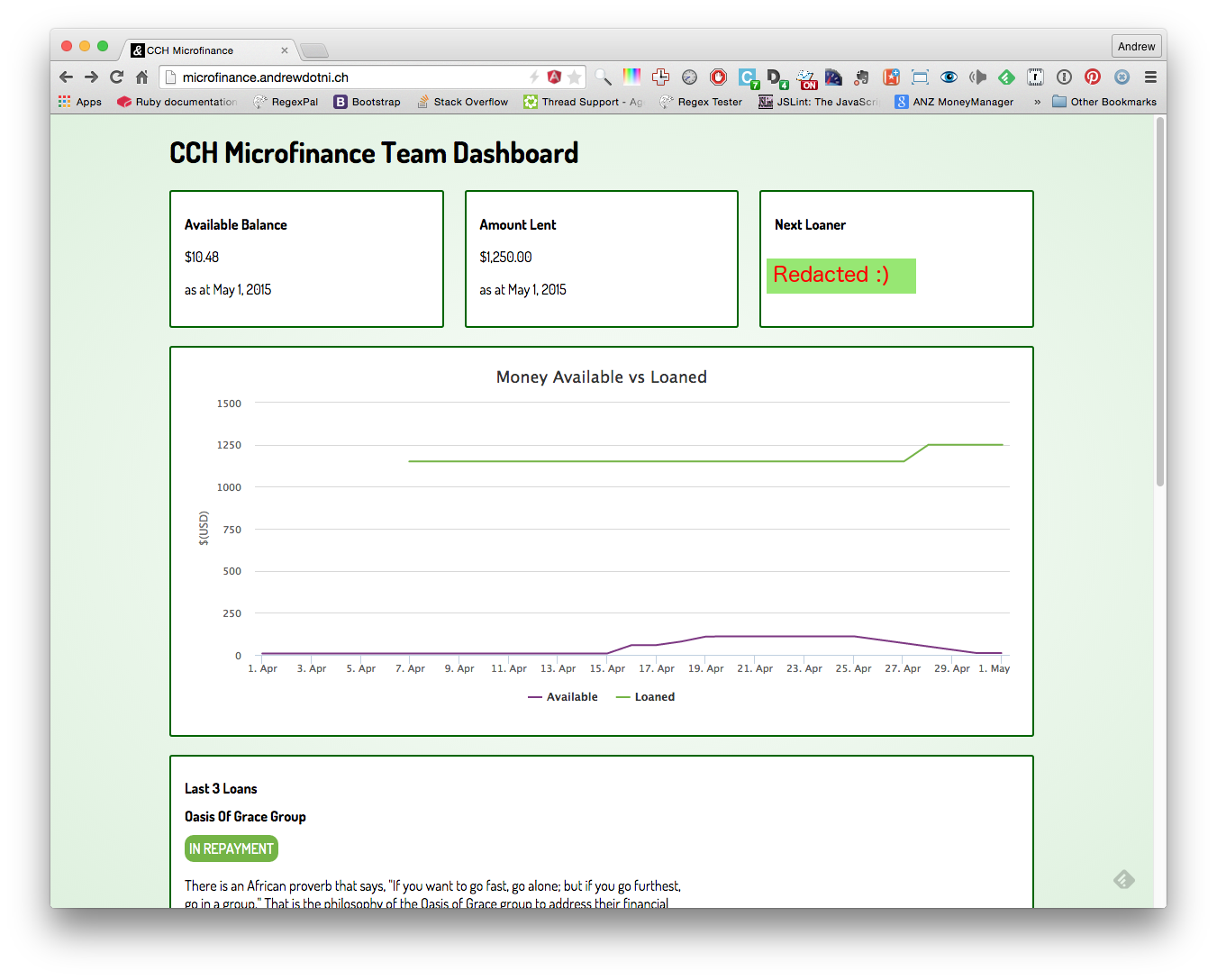This screenshot has height=980, width=1217.
Task: Open the magnifying glass search extension
Action: pos(603,77)
